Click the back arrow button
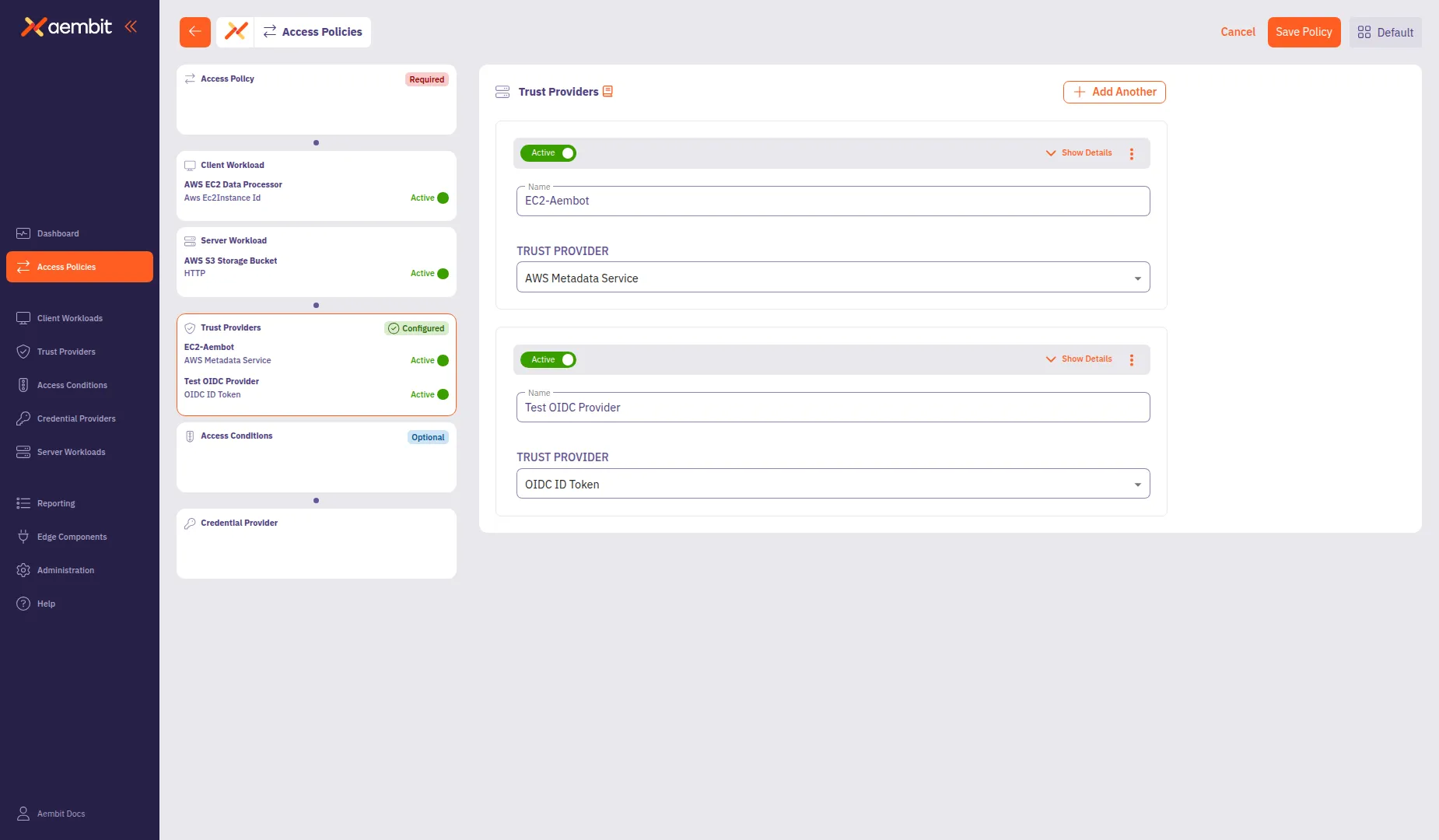Screen dimensions: 1439x840 tap(194, 32)
